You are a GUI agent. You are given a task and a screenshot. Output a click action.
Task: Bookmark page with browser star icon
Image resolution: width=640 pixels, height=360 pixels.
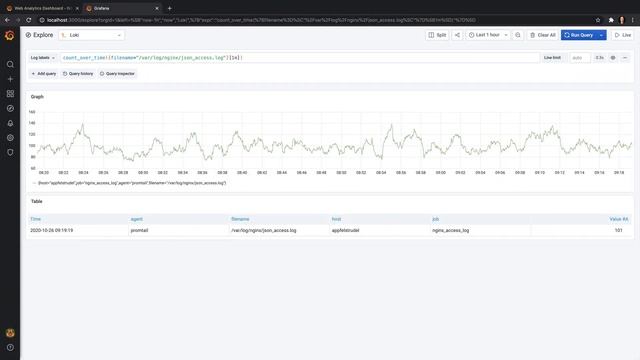pyautogui.click(x=598, y=20)
